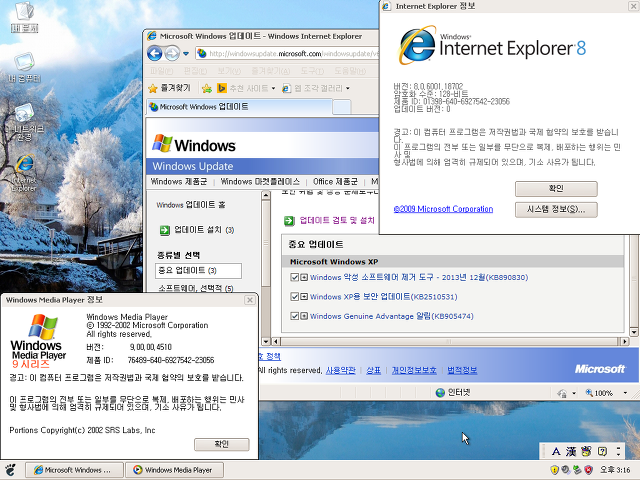Click the sidebar scrollbar down arrow
The height and width of the screenshot is (480, 640).
(x=266, y=341)
